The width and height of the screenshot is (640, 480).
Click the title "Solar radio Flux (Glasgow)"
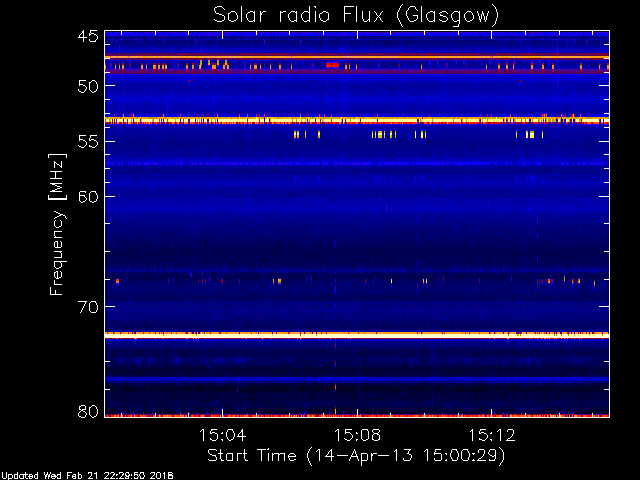(356, 15)
